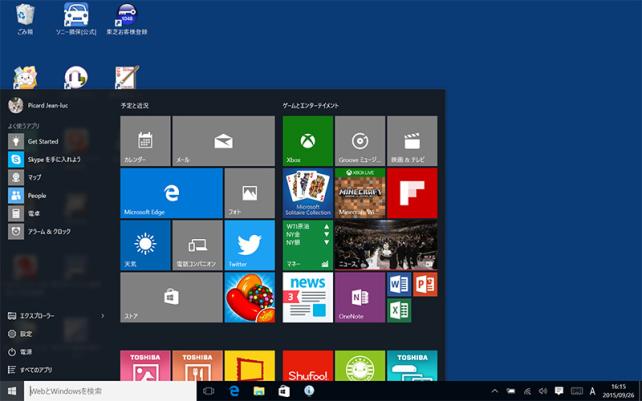Click the blue info icon on taskbar

pyautogui.click(x=310, y=390)
